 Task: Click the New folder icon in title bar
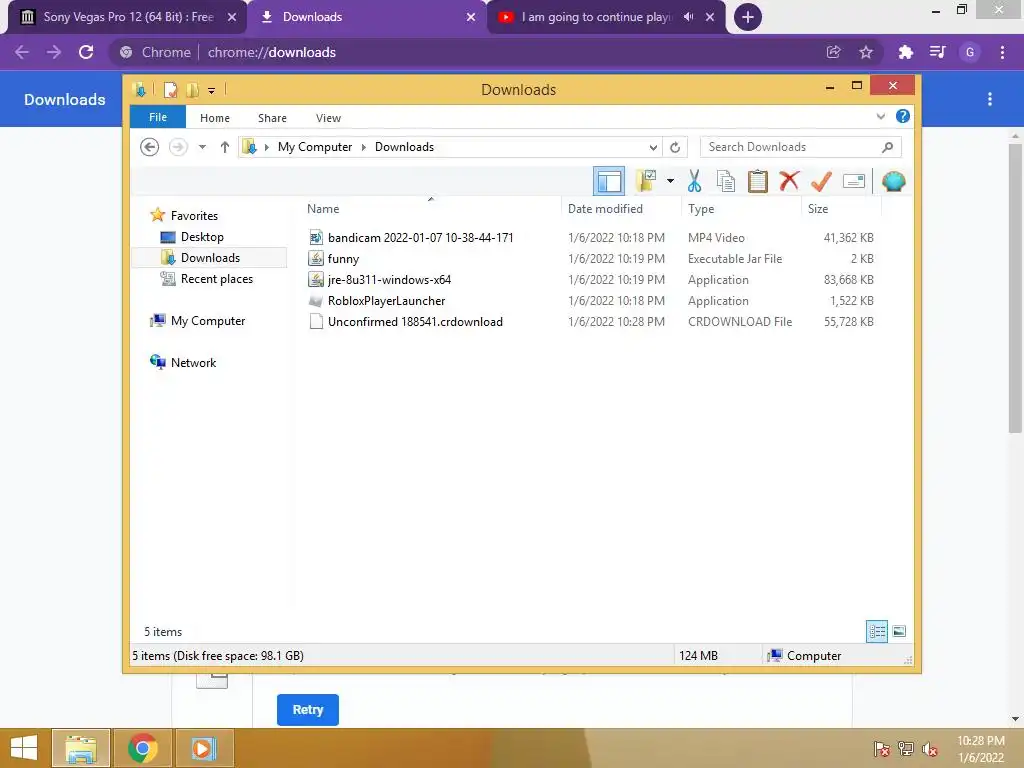click(x=192, y=89)
